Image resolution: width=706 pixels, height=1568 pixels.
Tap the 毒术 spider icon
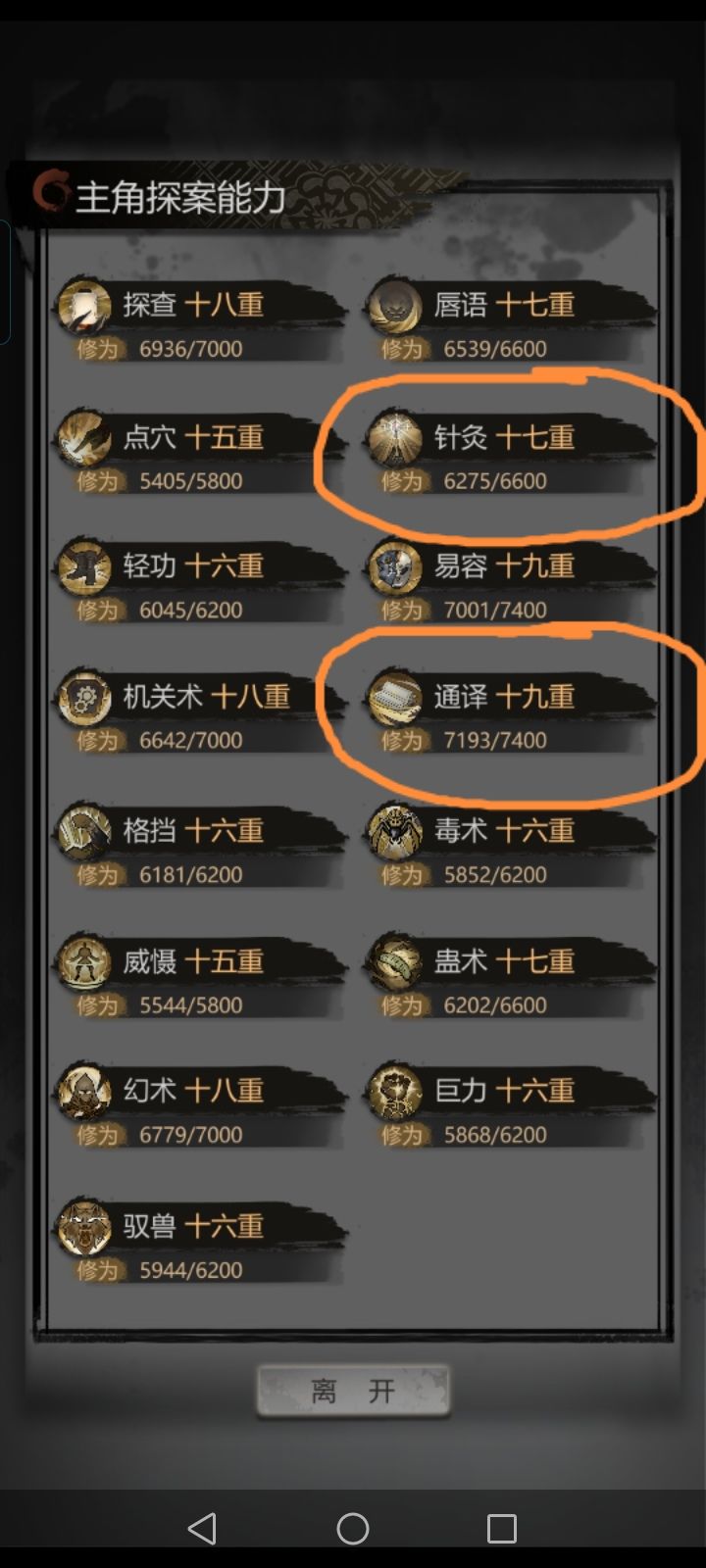click(x=394, y=831)
